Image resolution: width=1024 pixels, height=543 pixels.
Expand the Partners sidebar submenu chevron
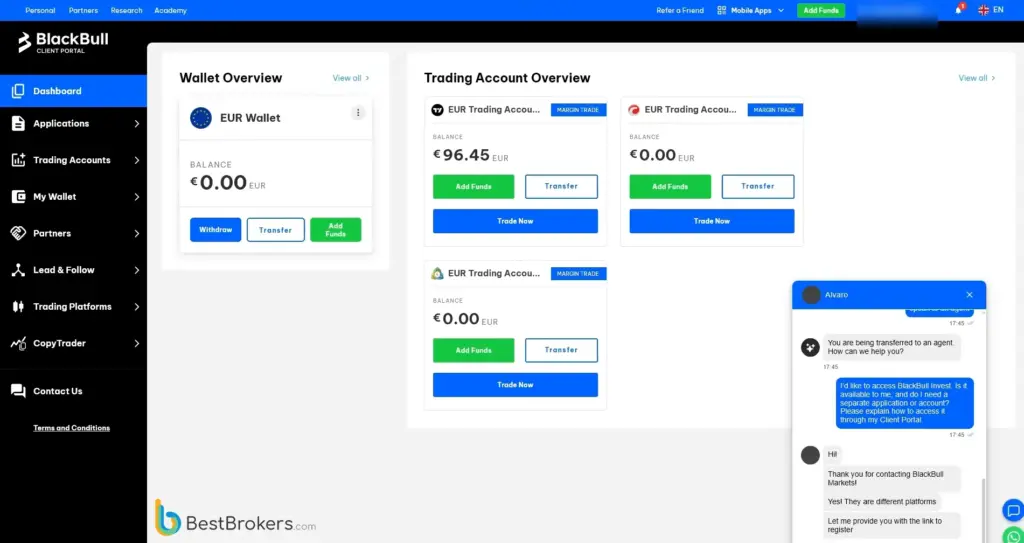tap(136, 233)
